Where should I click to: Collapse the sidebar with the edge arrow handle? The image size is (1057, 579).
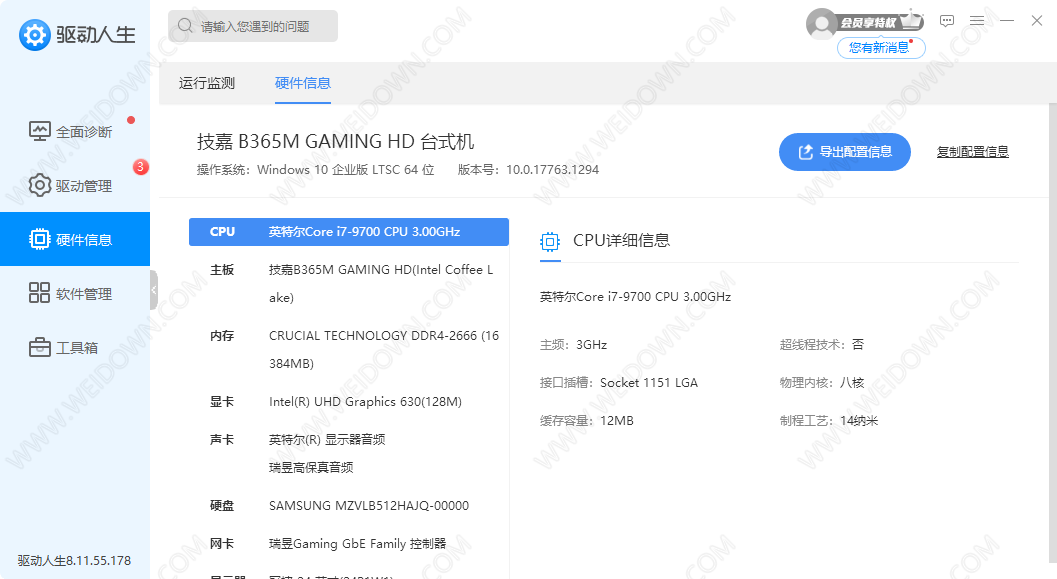[x=154, y=290]
